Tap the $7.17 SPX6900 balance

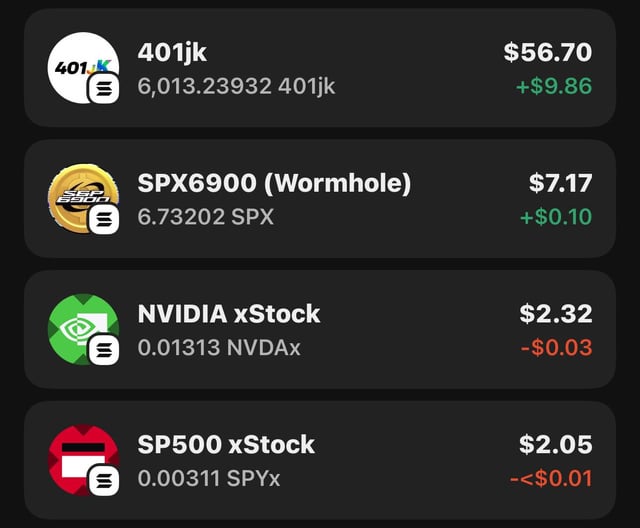(x=560, y=184)
